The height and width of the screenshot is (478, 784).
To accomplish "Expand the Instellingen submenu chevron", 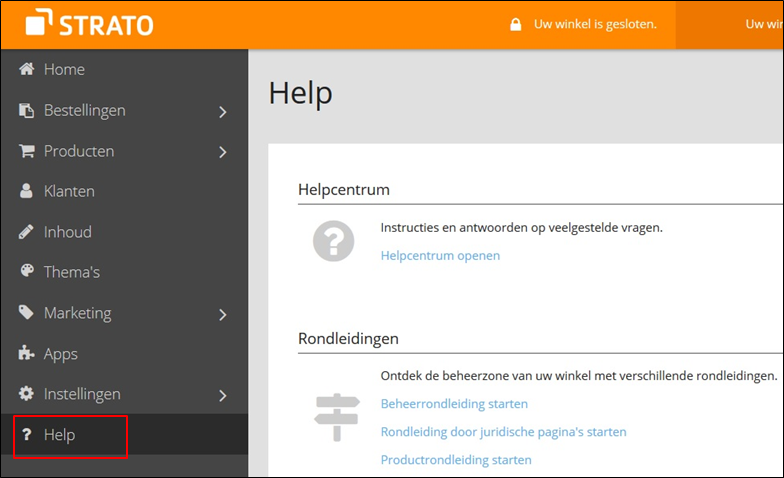I will 223,396.
